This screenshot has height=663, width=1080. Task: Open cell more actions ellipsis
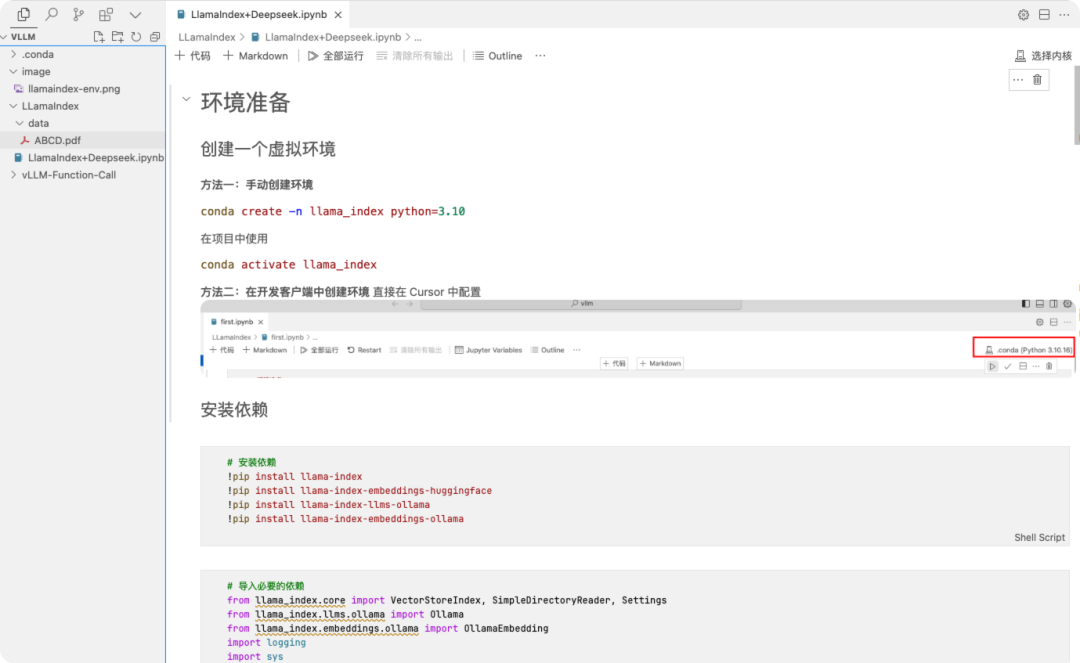tap(1018, 80)
